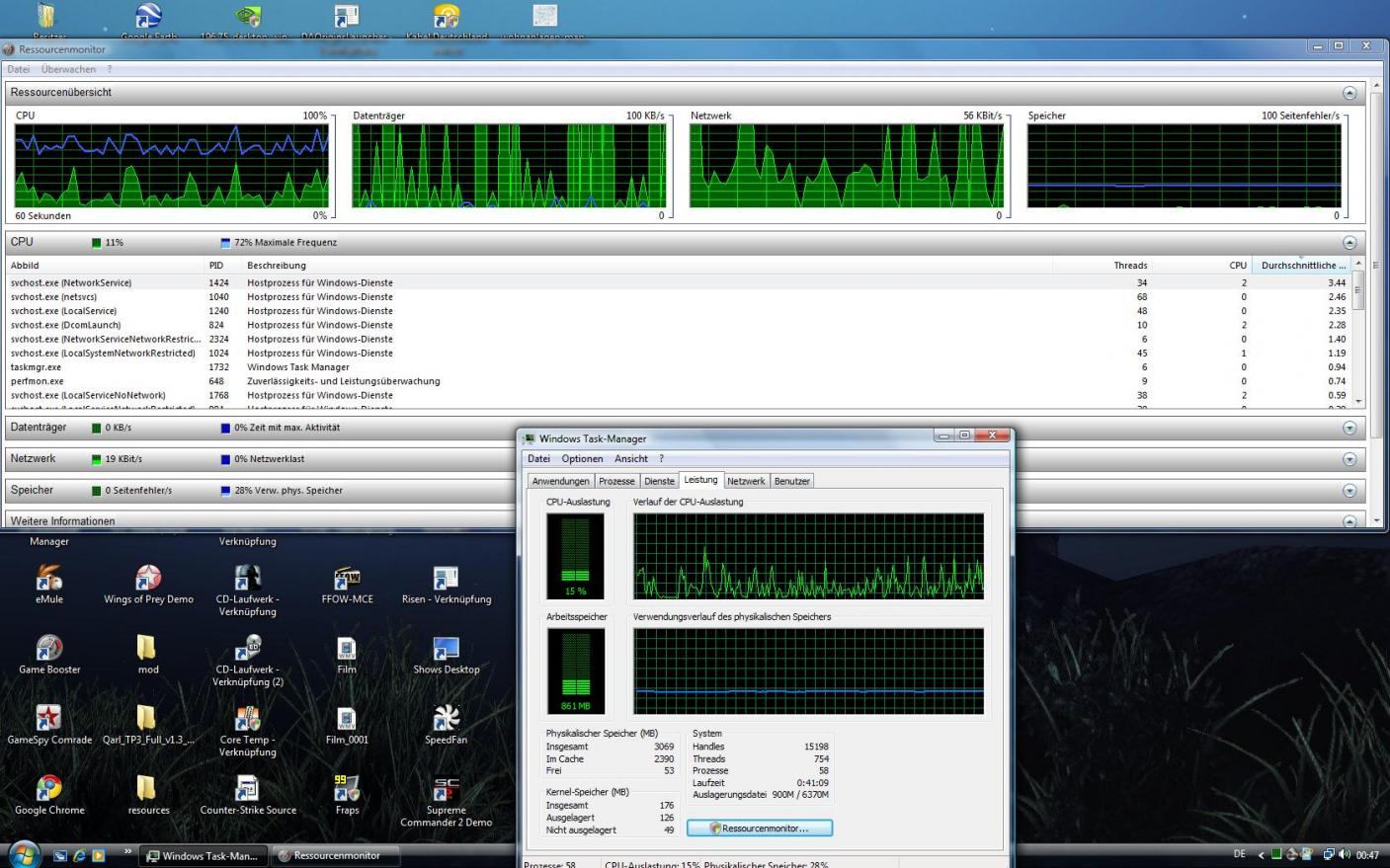Viewport: 1390px width, 868px height.
Task: Sort by the PID column header
Action: [x=223, y=266]
